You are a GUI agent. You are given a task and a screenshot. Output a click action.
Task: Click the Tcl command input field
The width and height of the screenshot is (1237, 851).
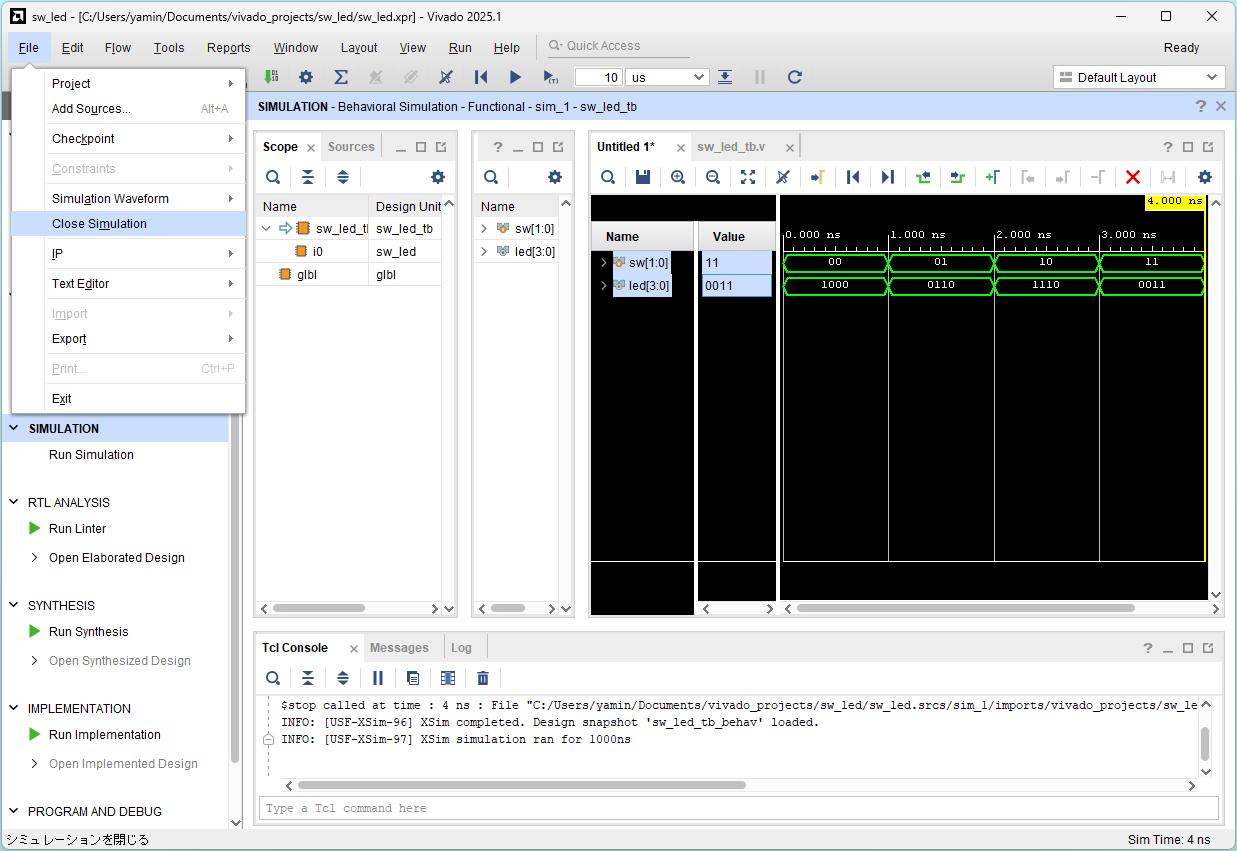[738, 808]
